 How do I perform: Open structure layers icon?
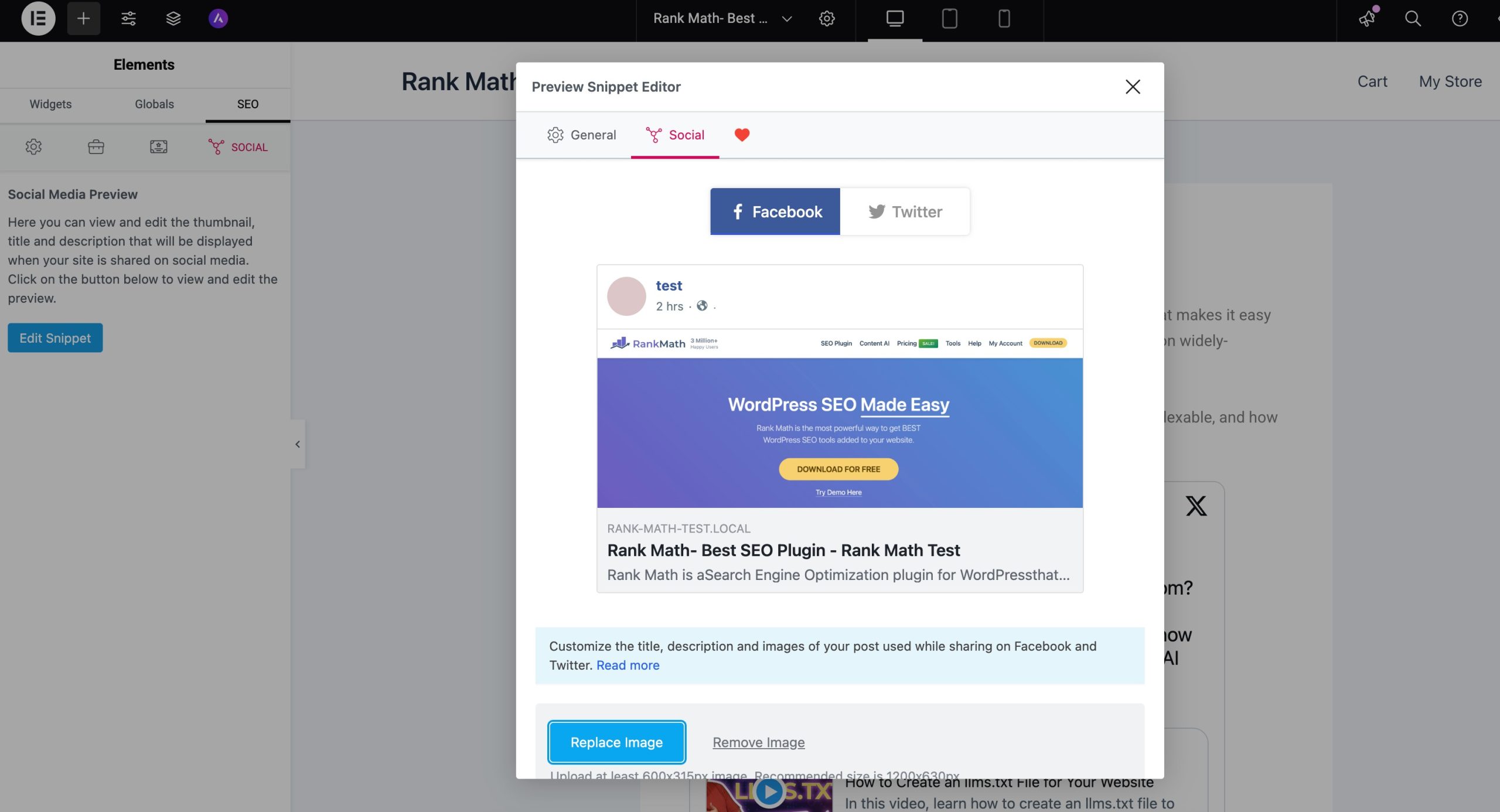pyautogui.click(x=173, y=19)
